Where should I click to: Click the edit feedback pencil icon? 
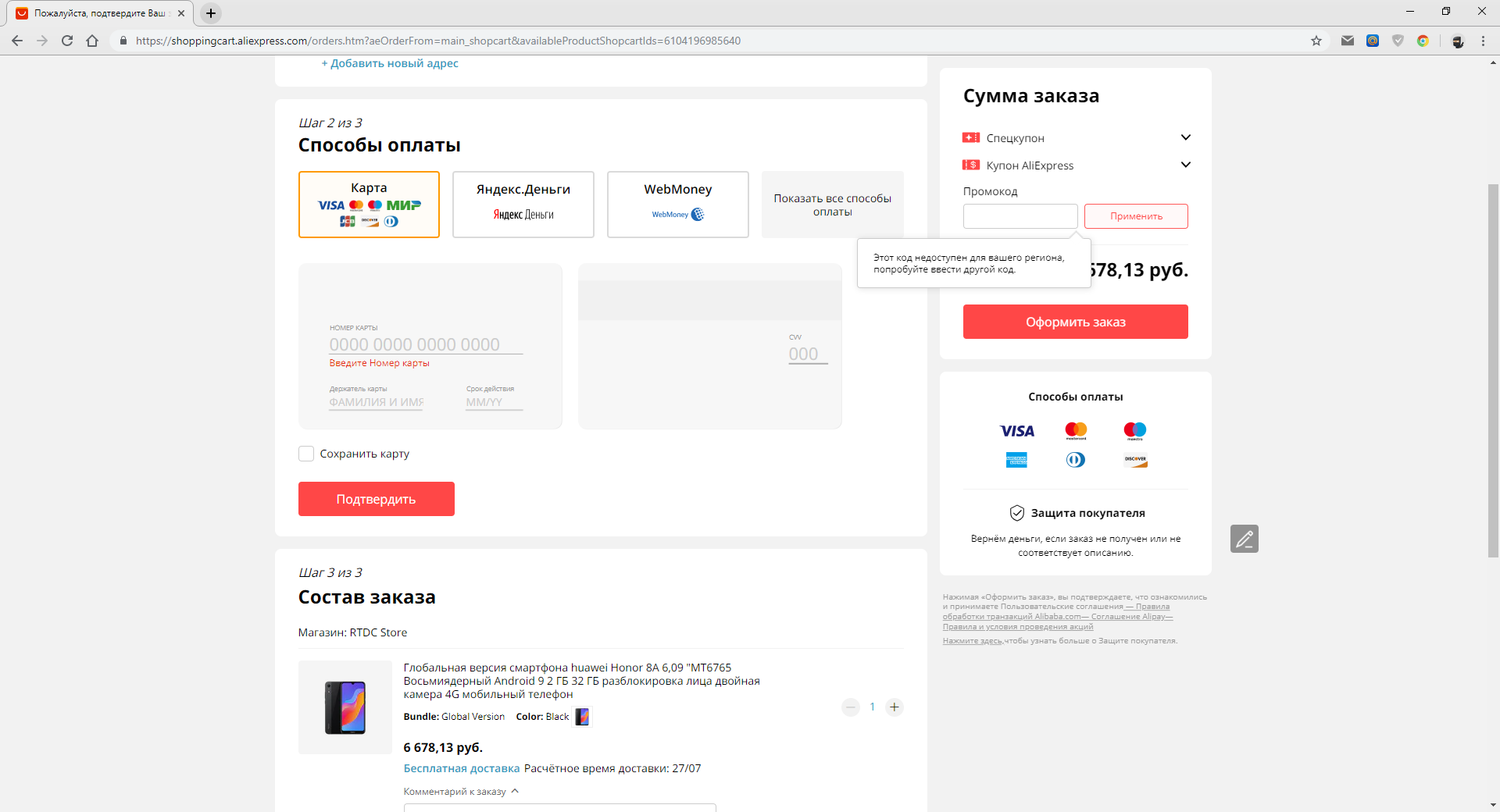pos(1245,539)
